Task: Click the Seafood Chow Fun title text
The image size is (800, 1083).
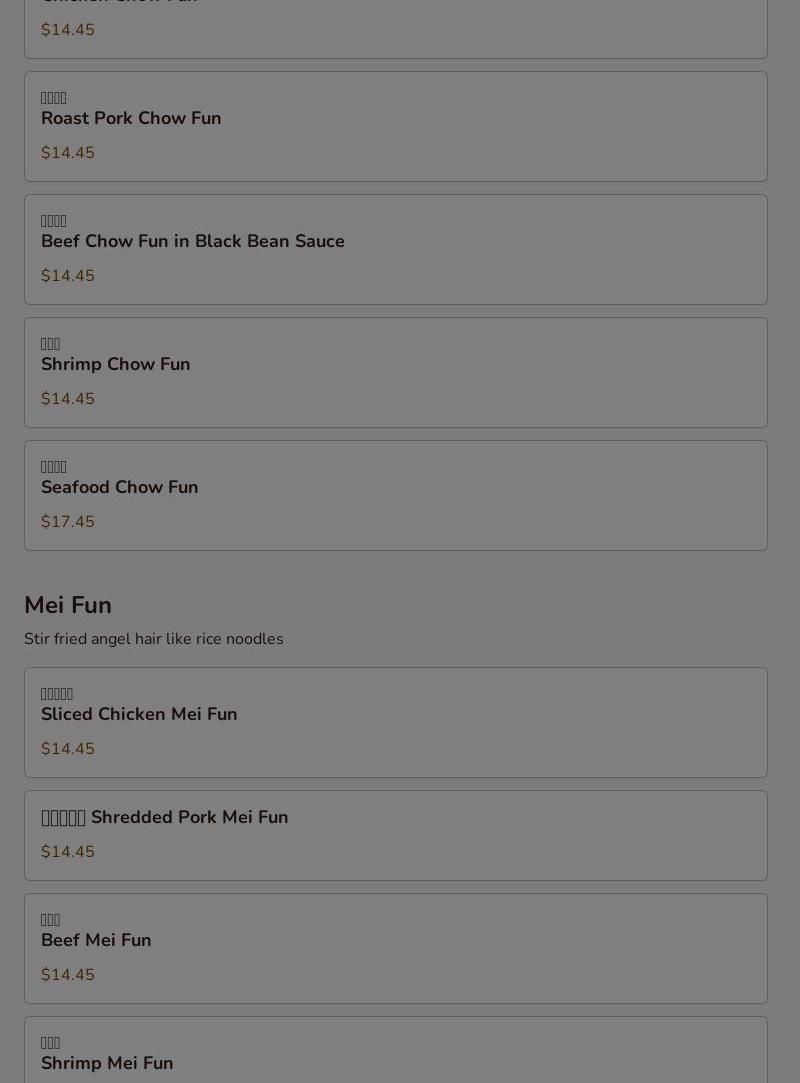Action: click(x=120, y=487)
